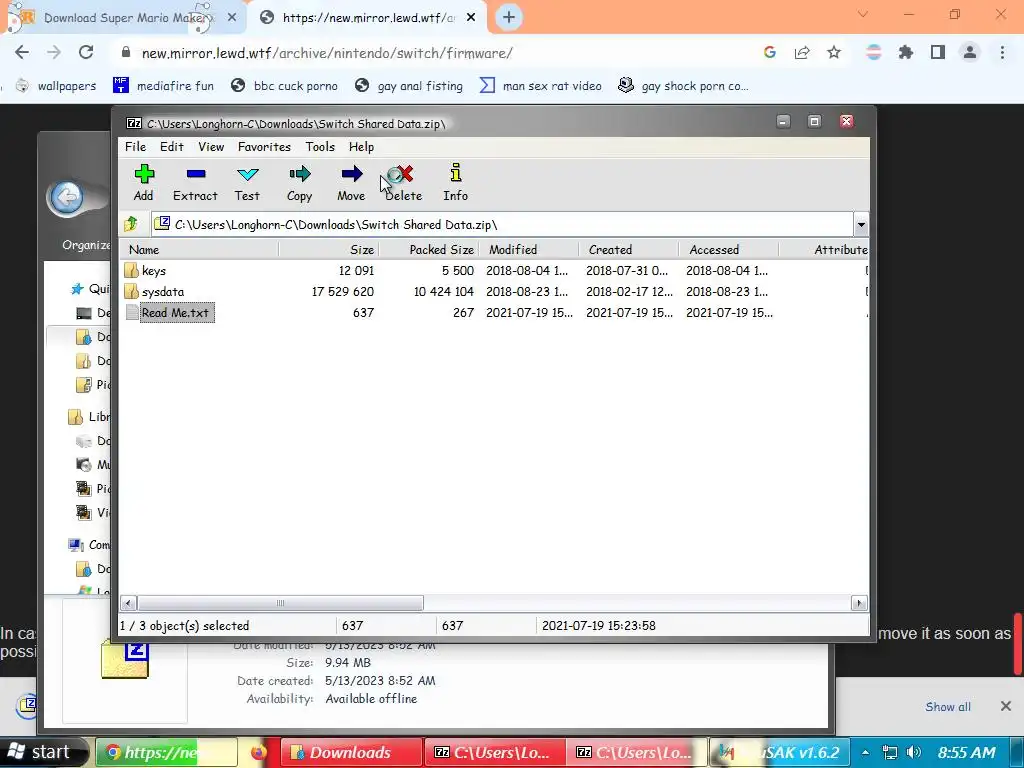The height and width of the screenshot is (768, 1024).
Task: Reload the current web page
Action: pos(86,52)
